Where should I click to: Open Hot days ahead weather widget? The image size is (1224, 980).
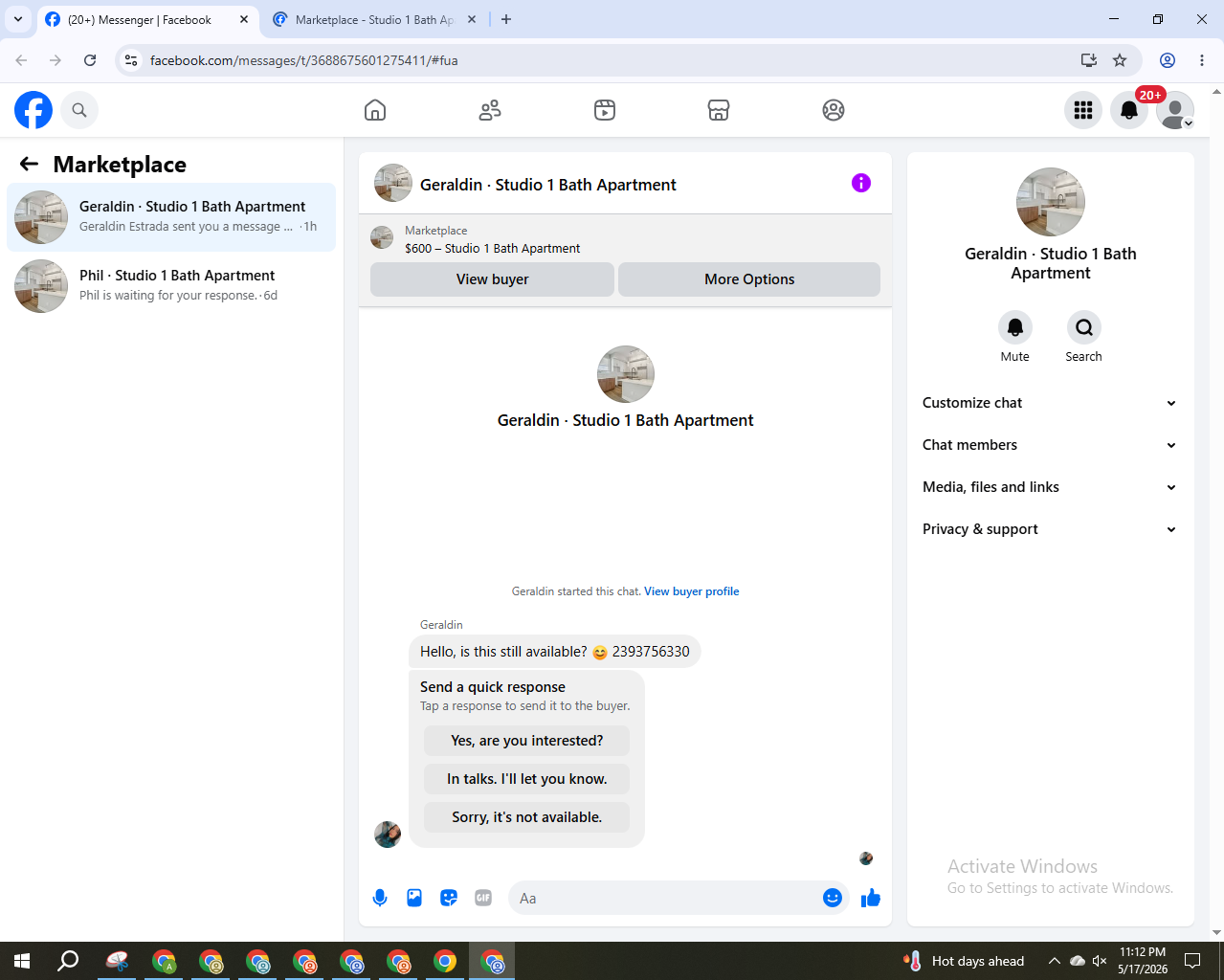963,961
